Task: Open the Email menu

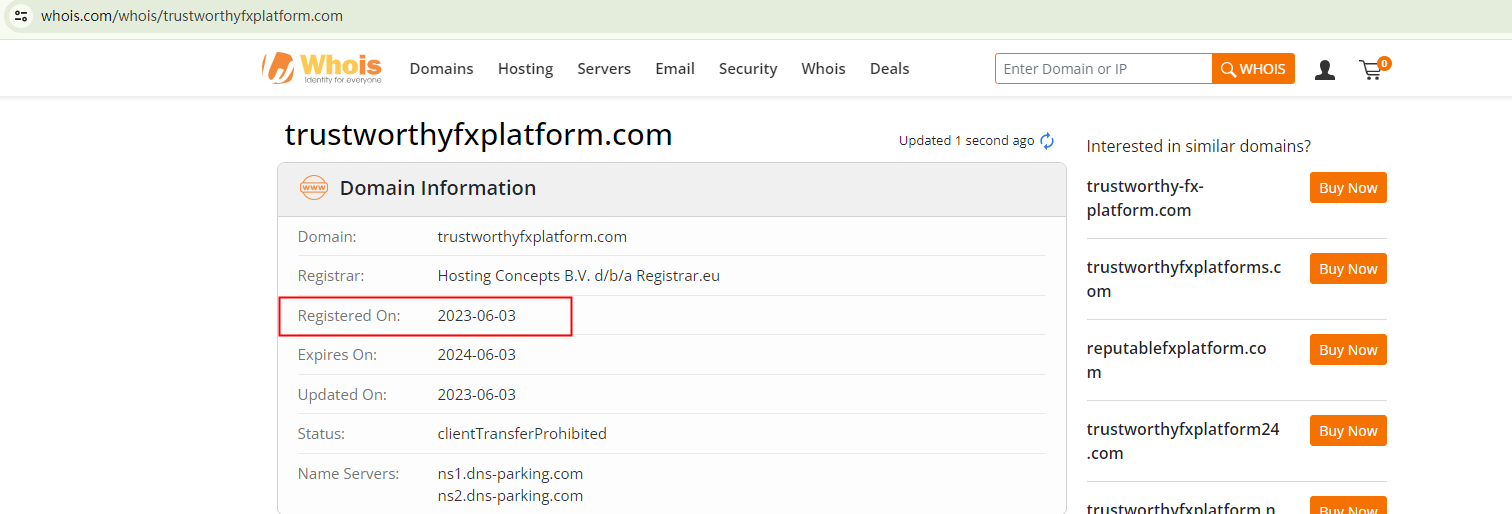Action: pyautogui.click(x=675, y=69)
